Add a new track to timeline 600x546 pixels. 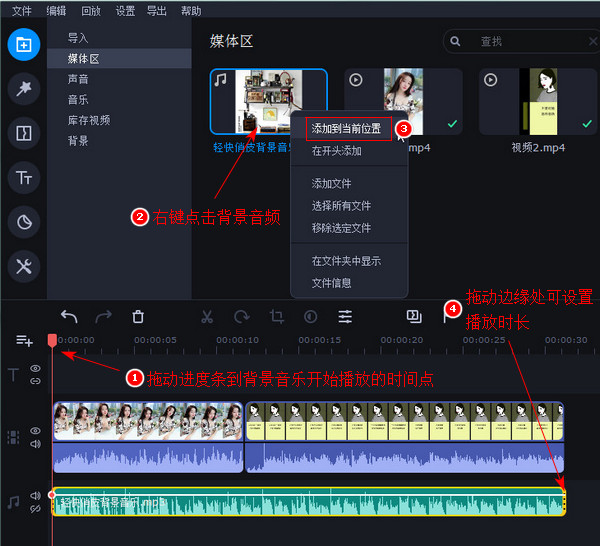coord(24,340)
